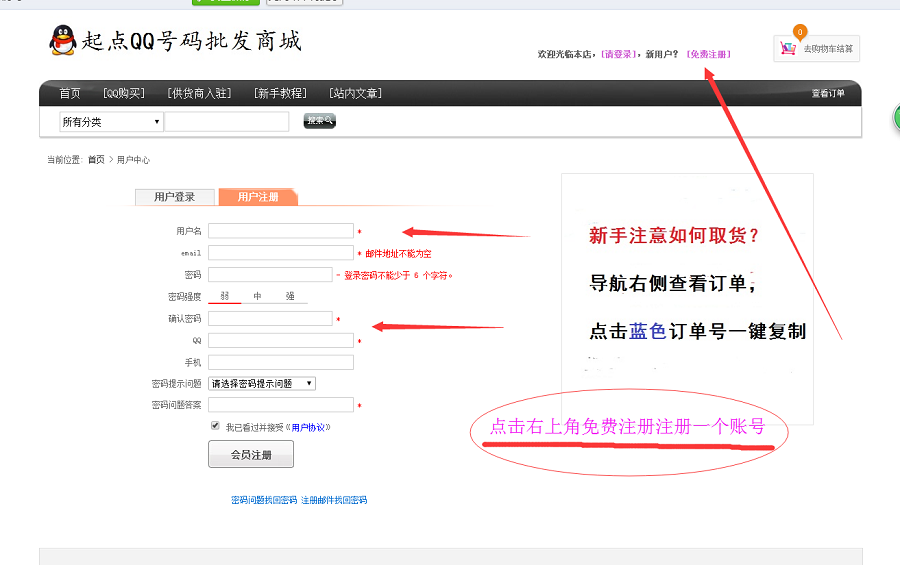Toggle the 我已看过并接受 agreement checkbox
The image size is (900, 565).
pyautogui.click(x=215, y=425)
